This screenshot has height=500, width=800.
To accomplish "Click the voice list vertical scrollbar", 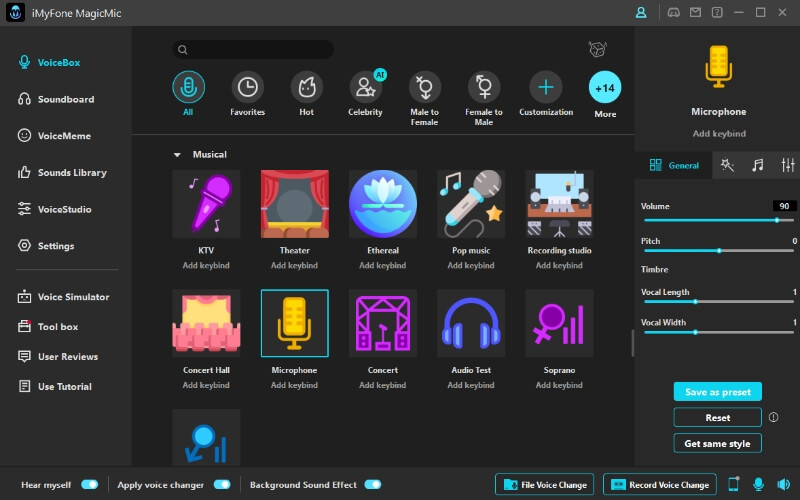I will (x=632, y=343).
